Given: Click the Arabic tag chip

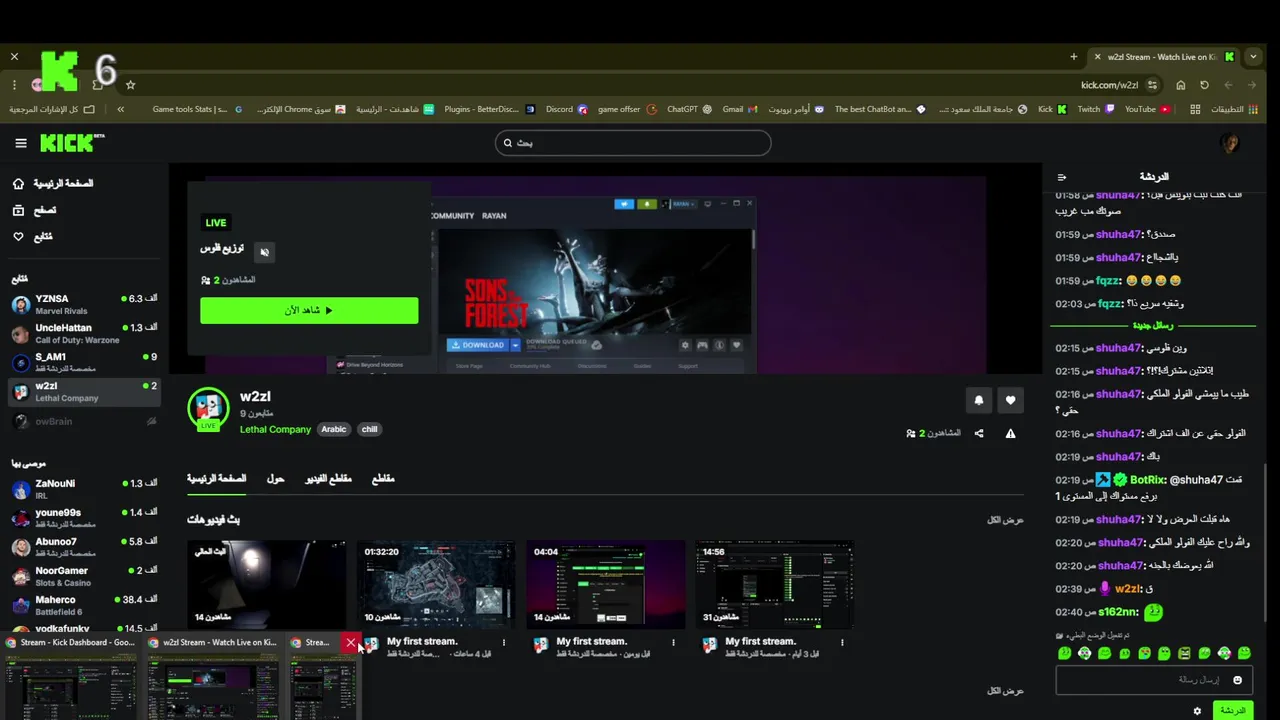Looking at the screenshot, I should (x=334, y=429).
